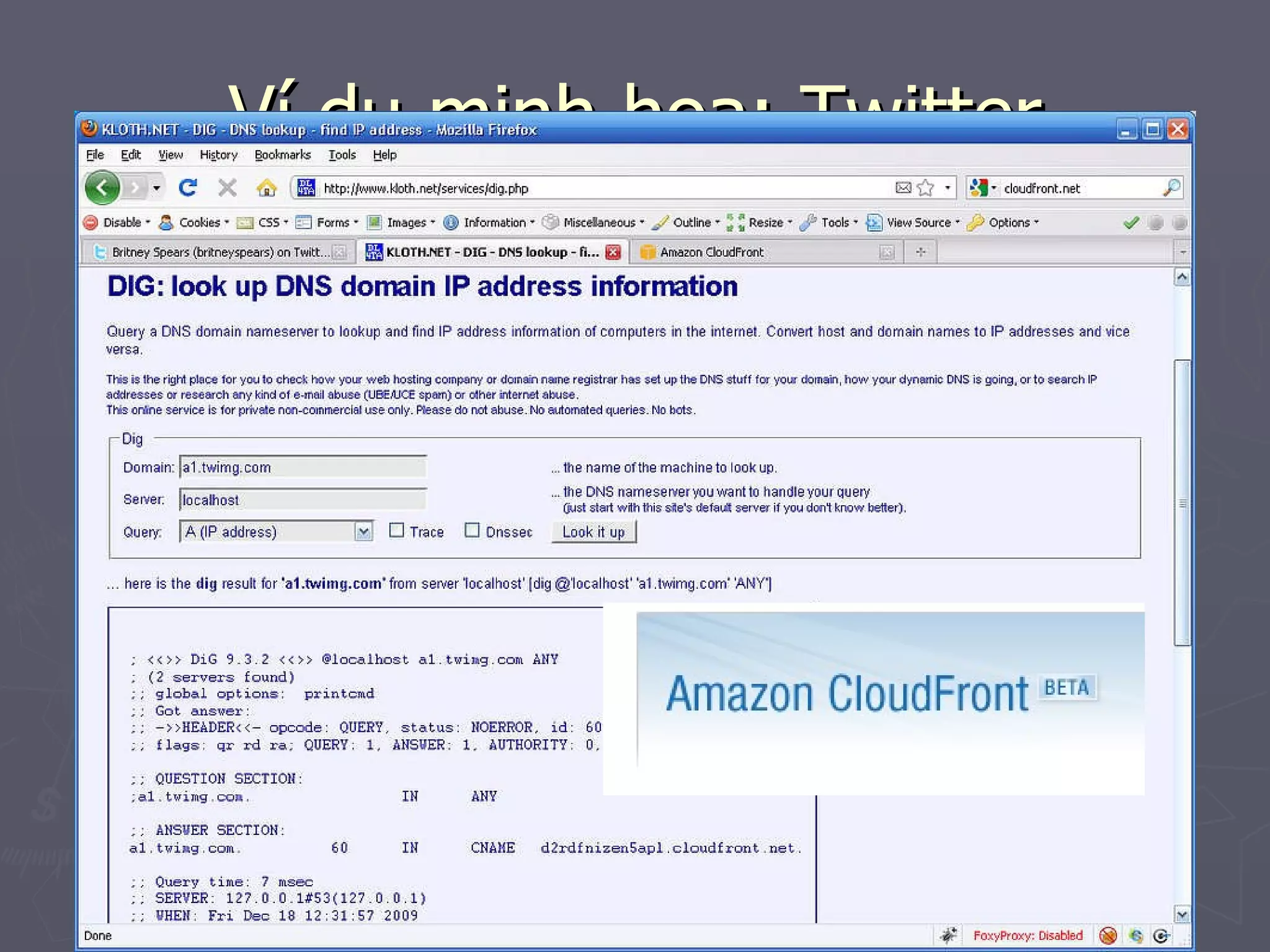
Task: Expand the Information toolbar menu
Action: click(494, 223)
